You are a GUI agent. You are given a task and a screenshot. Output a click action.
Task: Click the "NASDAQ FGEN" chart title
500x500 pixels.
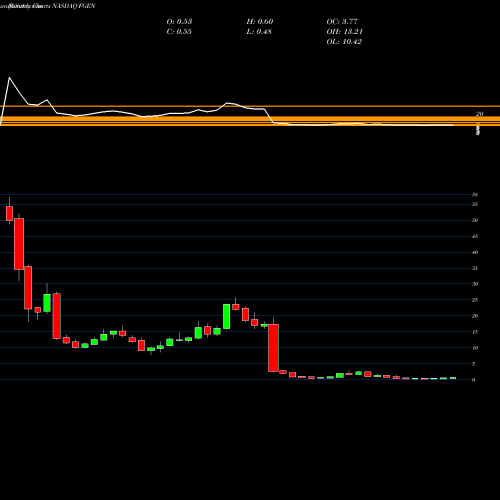pos(74,6)
